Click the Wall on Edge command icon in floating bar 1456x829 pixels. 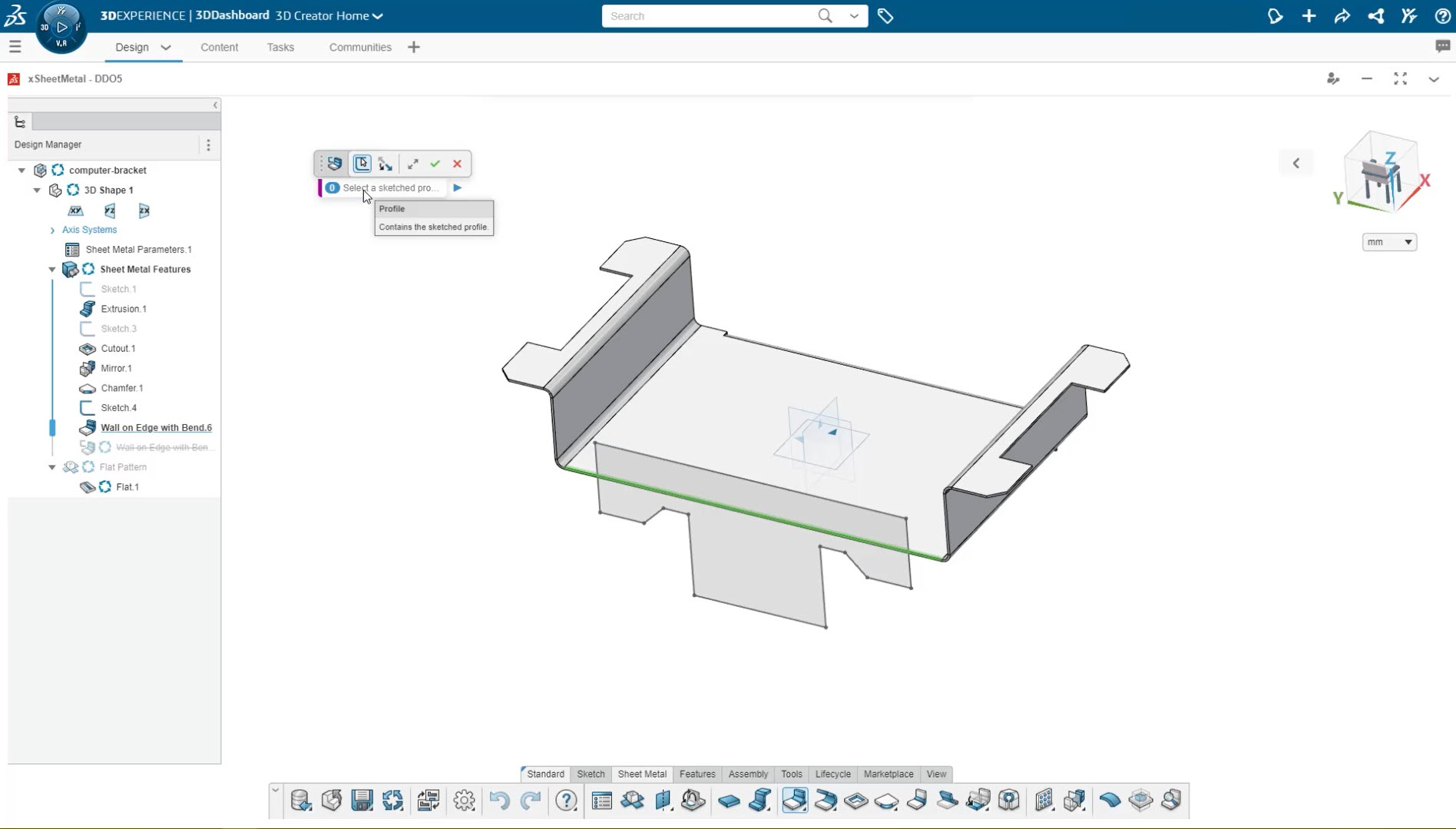coord(335,164)
